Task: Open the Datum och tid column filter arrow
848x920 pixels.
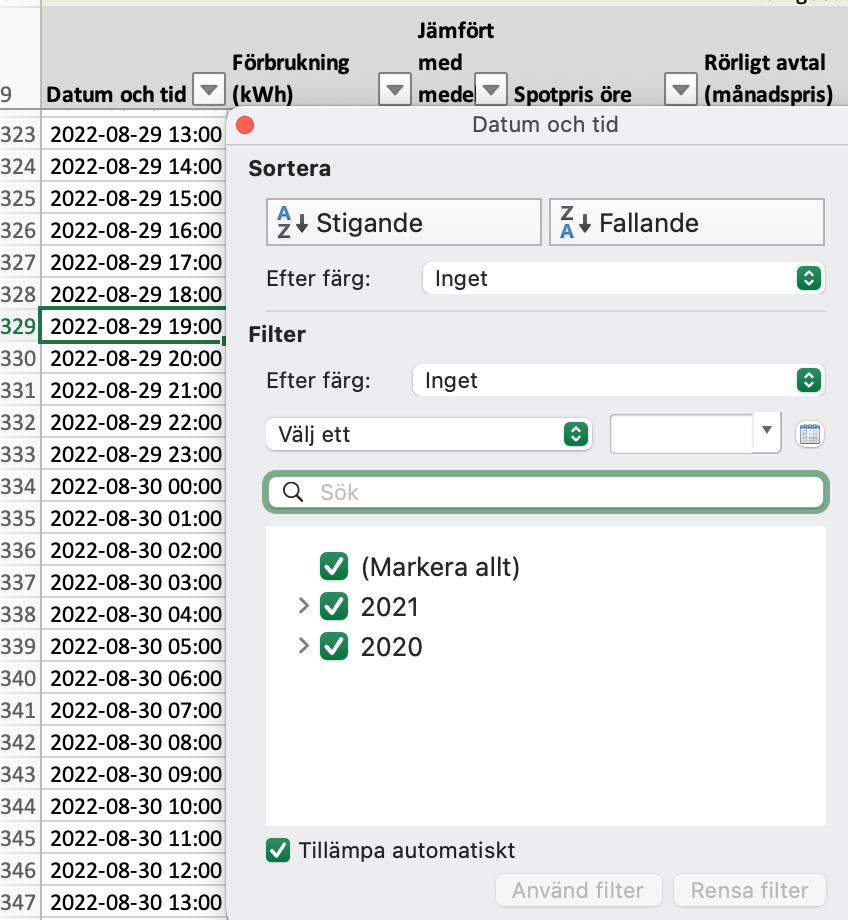Action: (x=209, y=89)
